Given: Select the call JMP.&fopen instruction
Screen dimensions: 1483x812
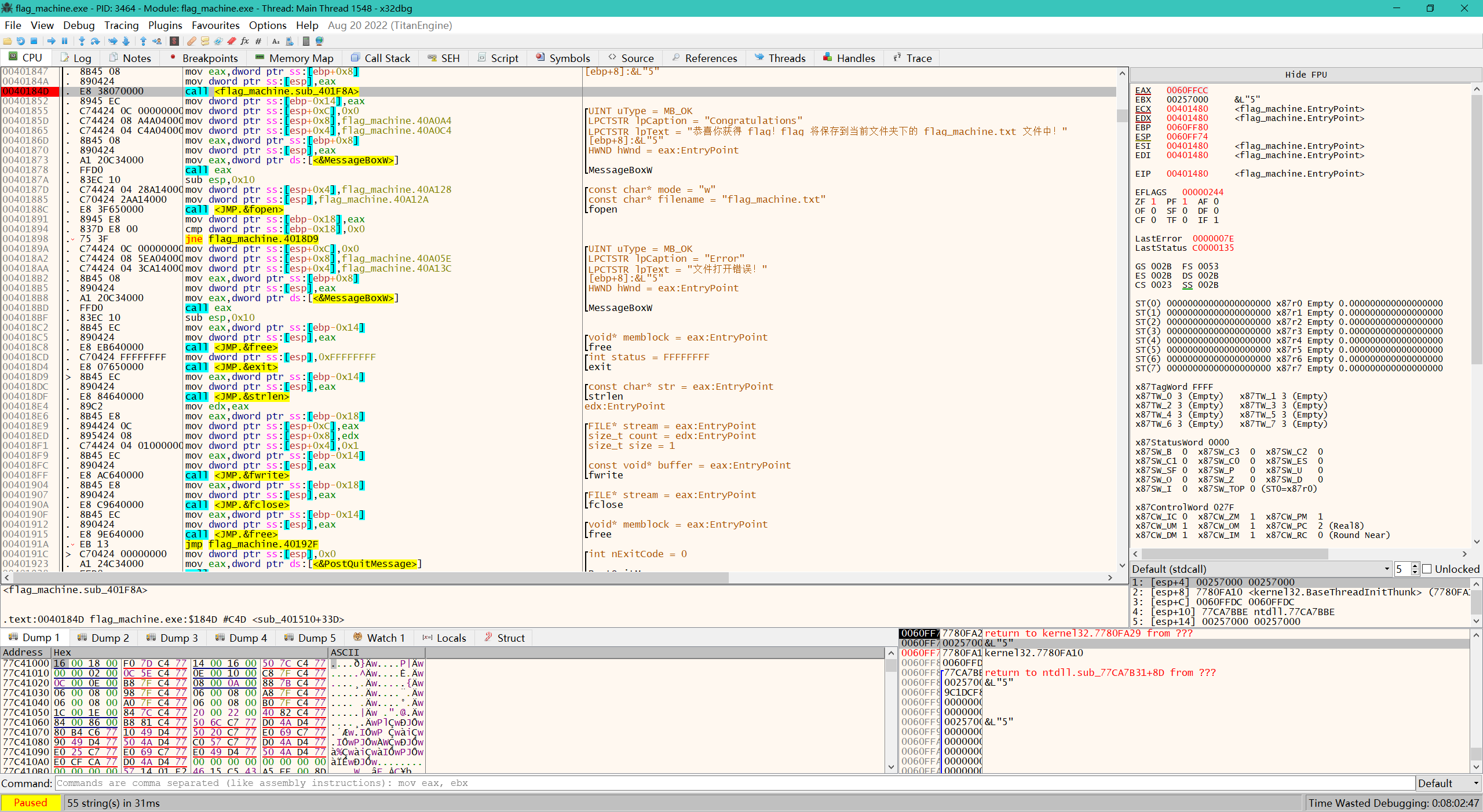Looking at the screenshot, I should (235, 210).
